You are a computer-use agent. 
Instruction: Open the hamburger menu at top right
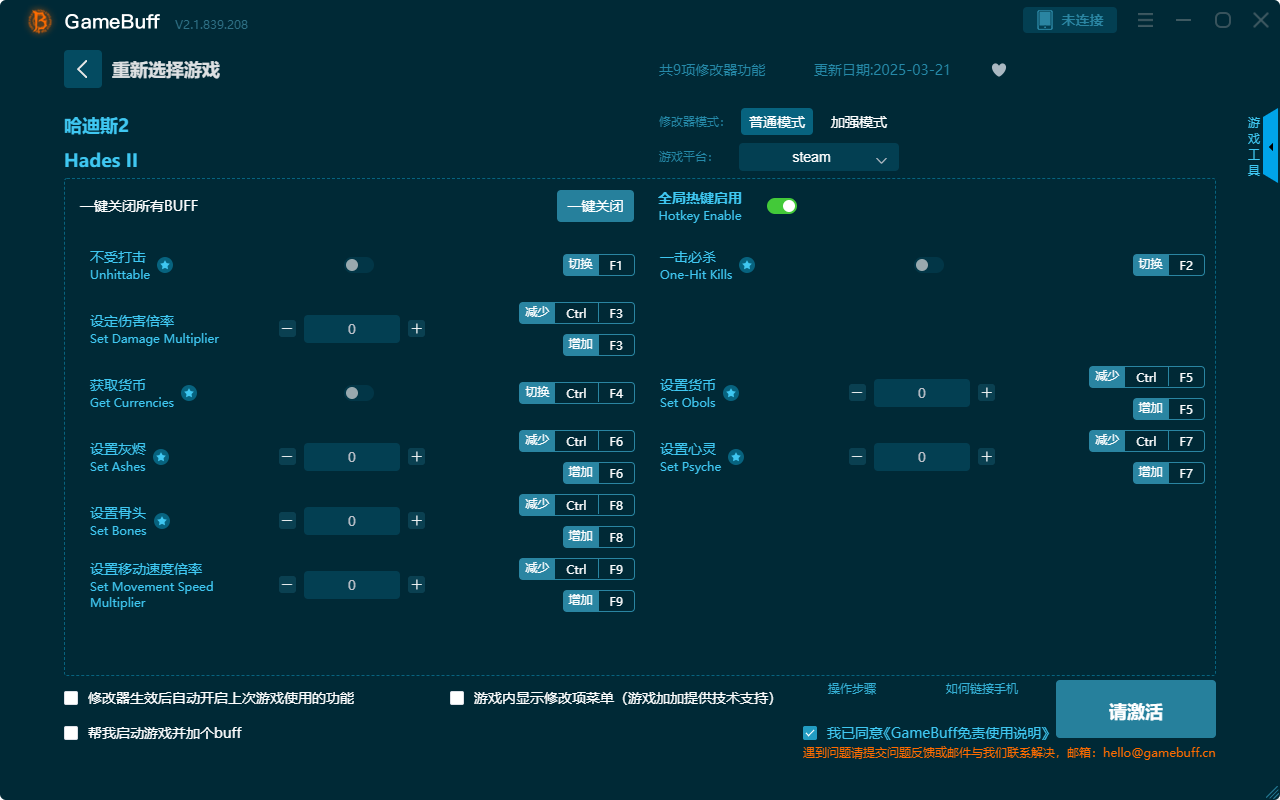click(1145, 20)
